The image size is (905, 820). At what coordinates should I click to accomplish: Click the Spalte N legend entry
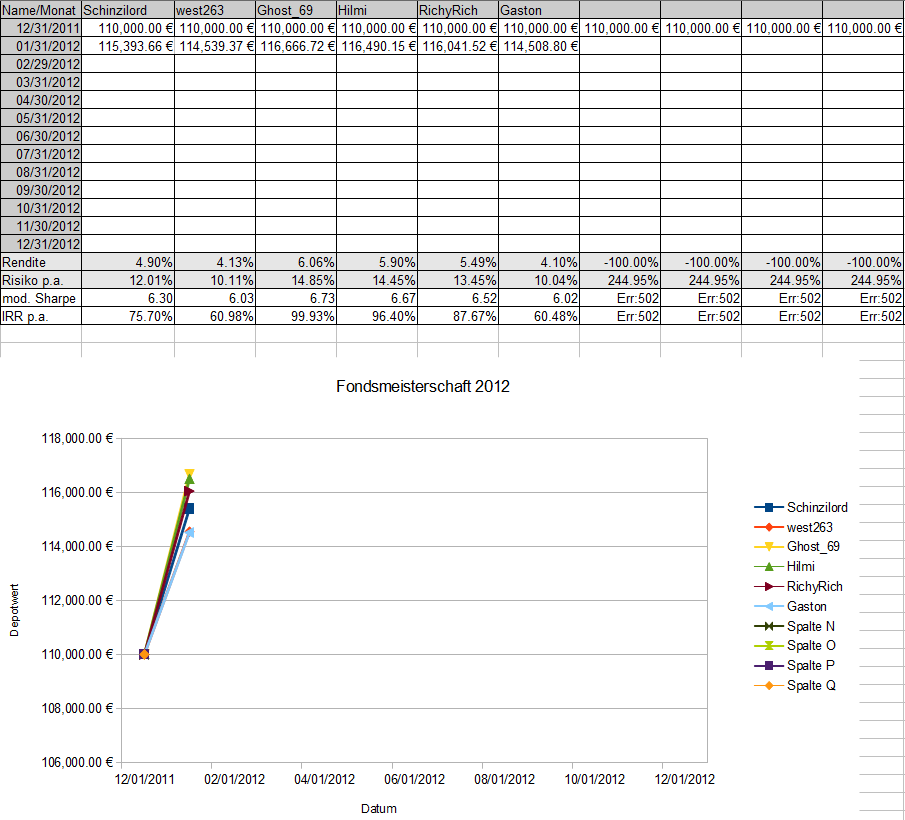pyautogui.click(x=794, y=626)
